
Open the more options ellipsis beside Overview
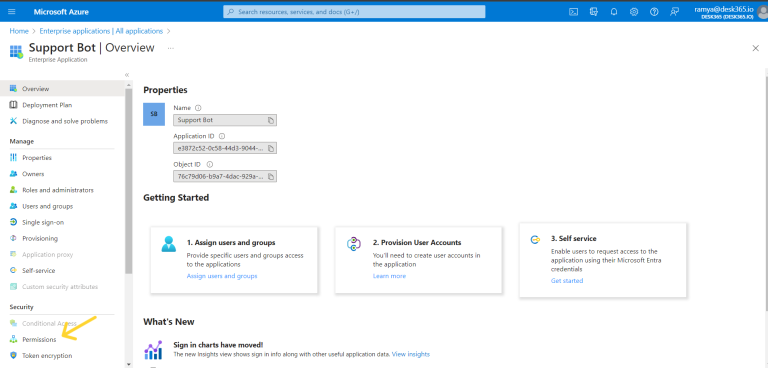click(x=170, y=48)
